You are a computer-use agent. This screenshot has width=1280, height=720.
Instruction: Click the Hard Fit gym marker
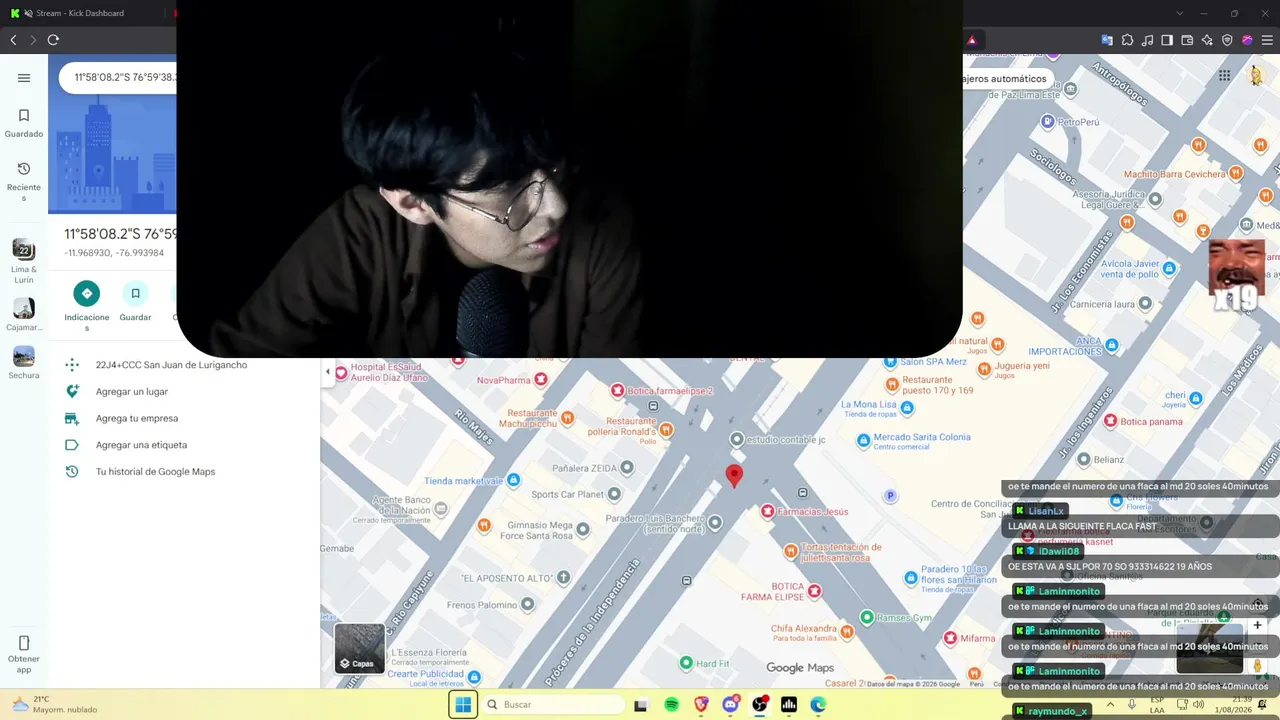point(686,662)
